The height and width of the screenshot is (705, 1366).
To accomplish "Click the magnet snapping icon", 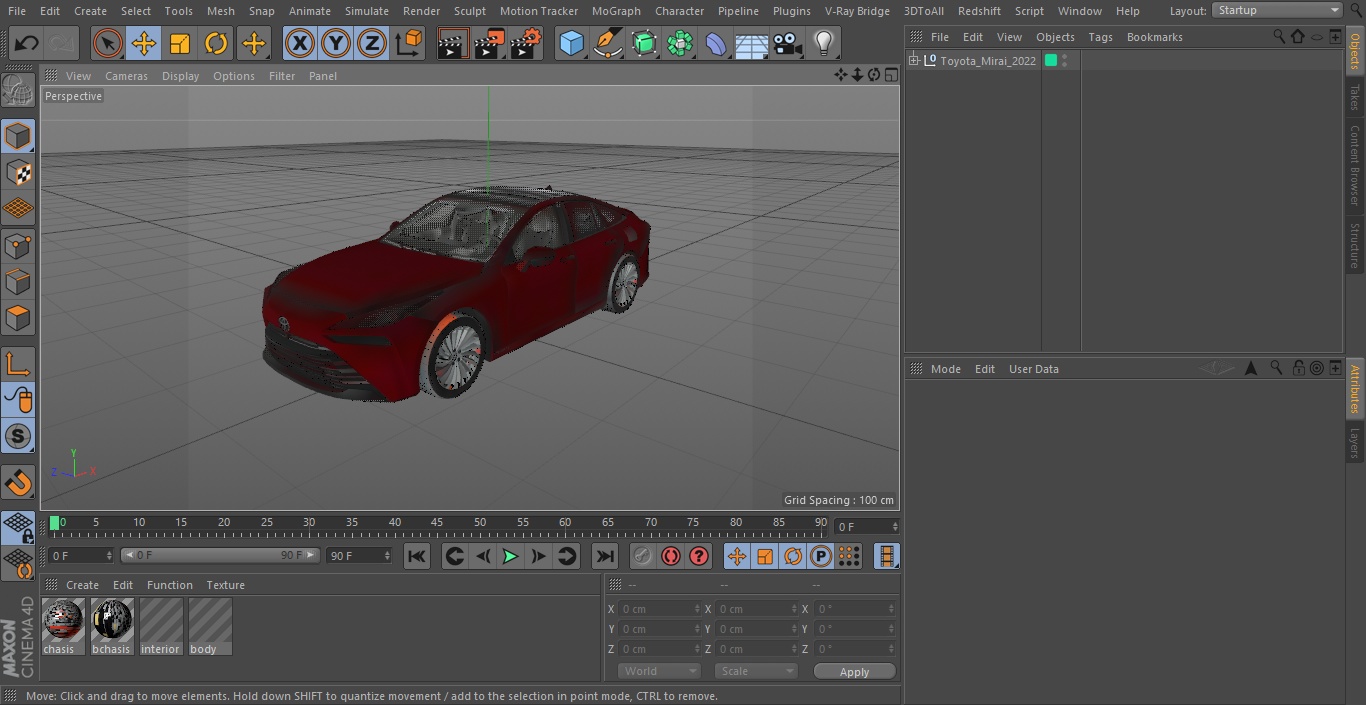I will [x=18, y=483].
